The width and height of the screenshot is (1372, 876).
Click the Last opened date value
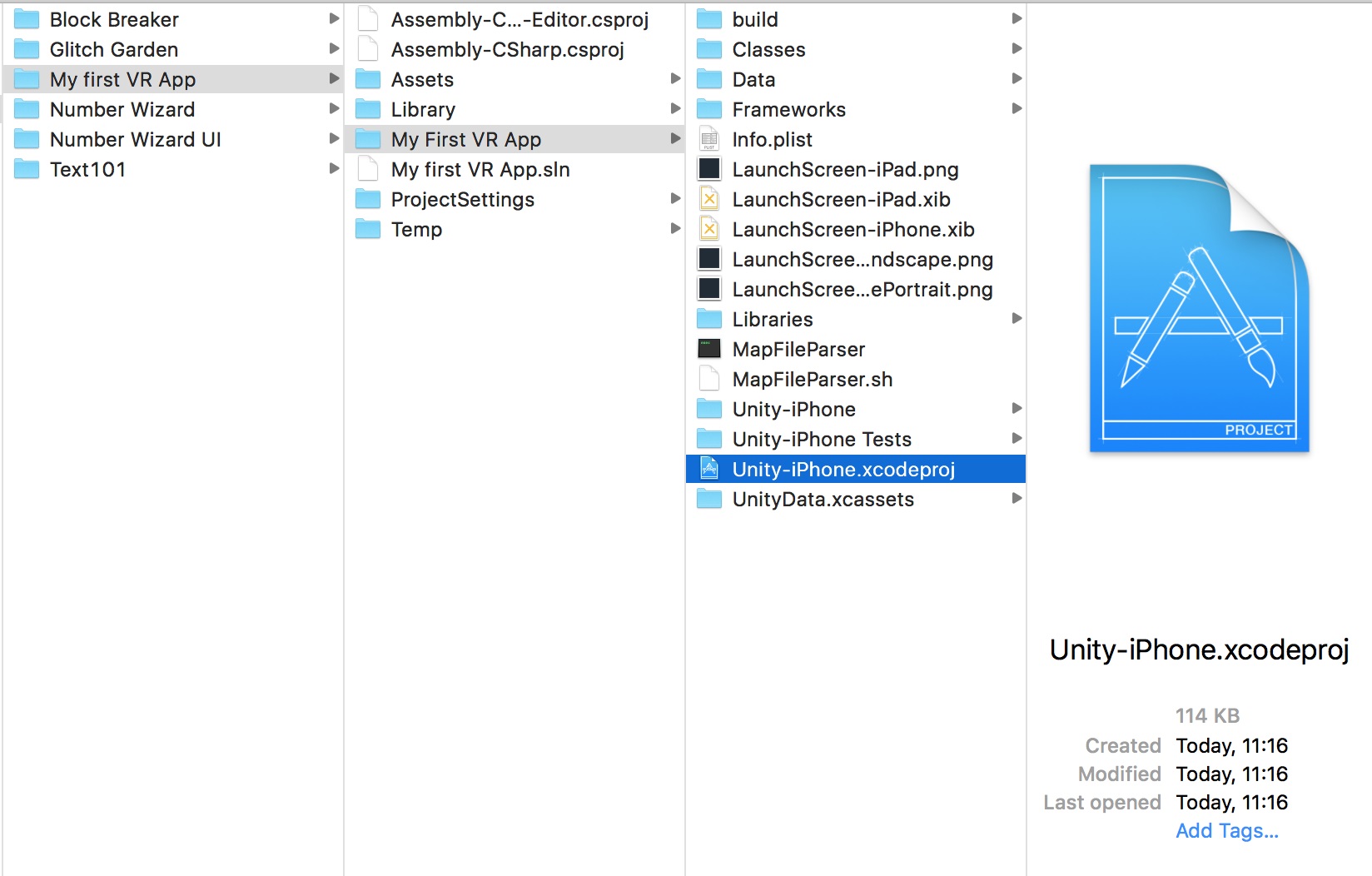pyautogui.click(x=1232, y=803)
